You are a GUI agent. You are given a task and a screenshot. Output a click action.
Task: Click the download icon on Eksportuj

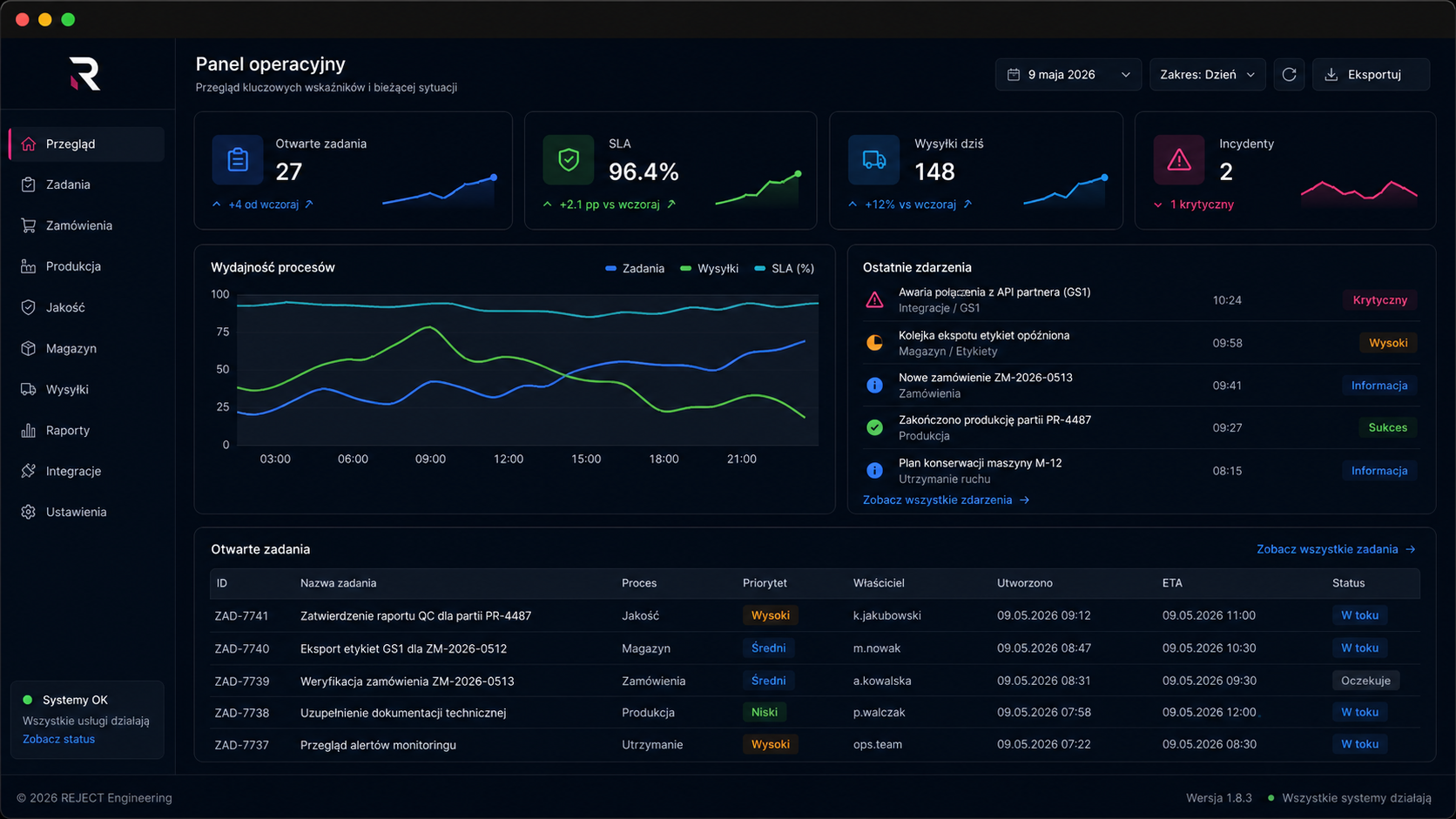click(x=1331, y=75)
